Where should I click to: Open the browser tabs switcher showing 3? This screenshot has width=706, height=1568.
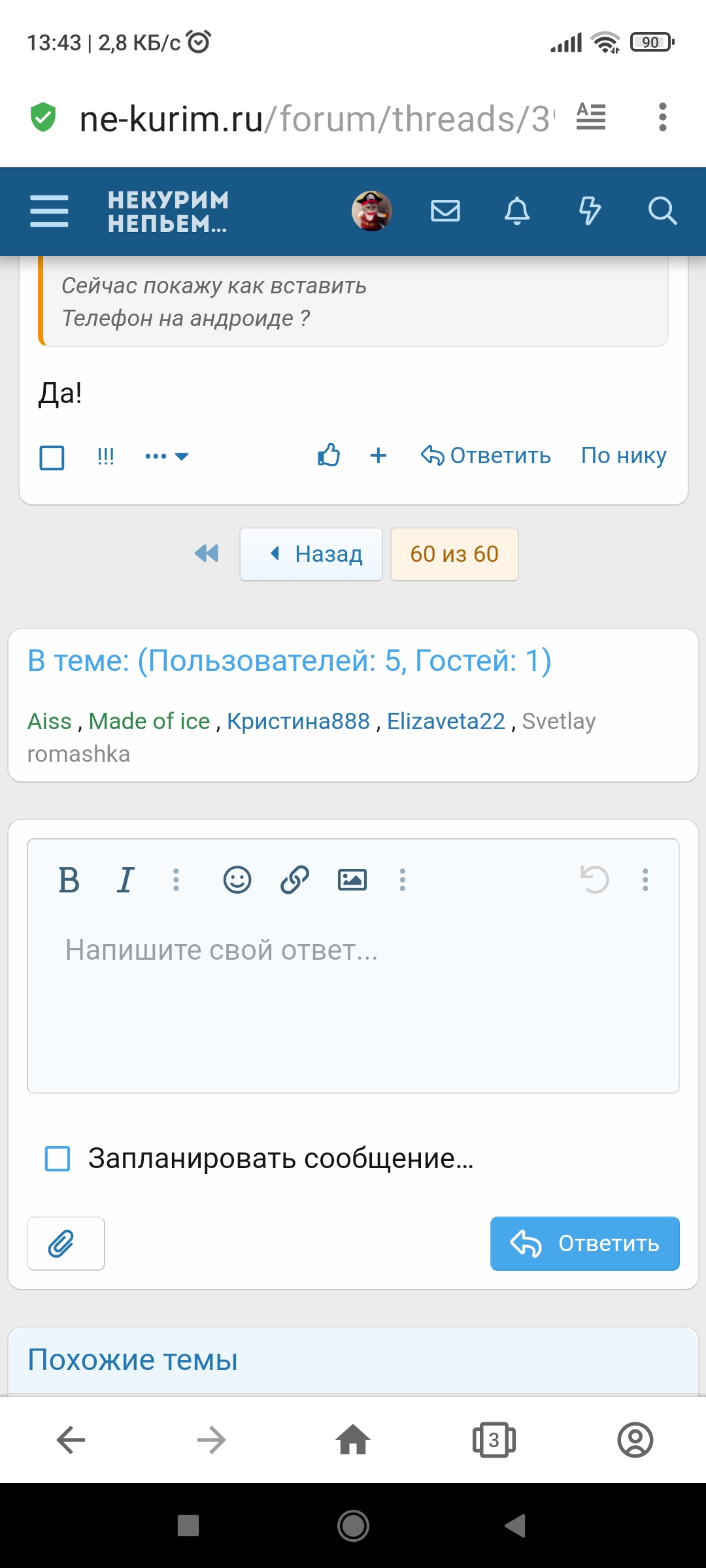coord(494,1440)
